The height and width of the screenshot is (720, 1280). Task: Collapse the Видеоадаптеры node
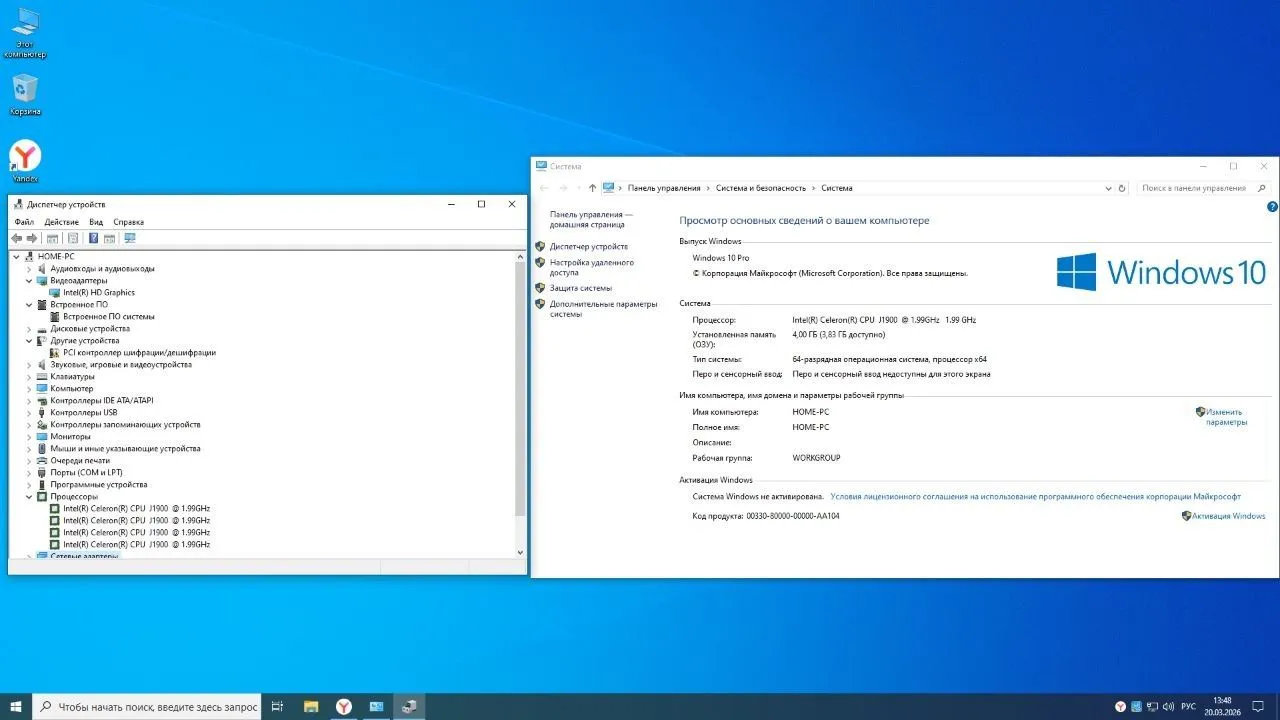pos(29,281)
